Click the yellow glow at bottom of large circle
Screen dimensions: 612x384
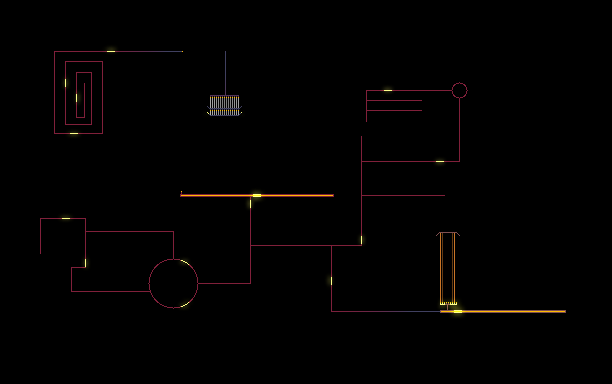(185, 304)
